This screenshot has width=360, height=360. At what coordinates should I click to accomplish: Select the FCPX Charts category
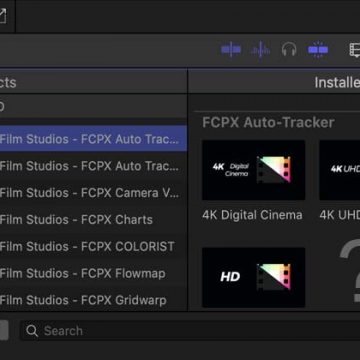pyautogui.click(x=93, y=220)
